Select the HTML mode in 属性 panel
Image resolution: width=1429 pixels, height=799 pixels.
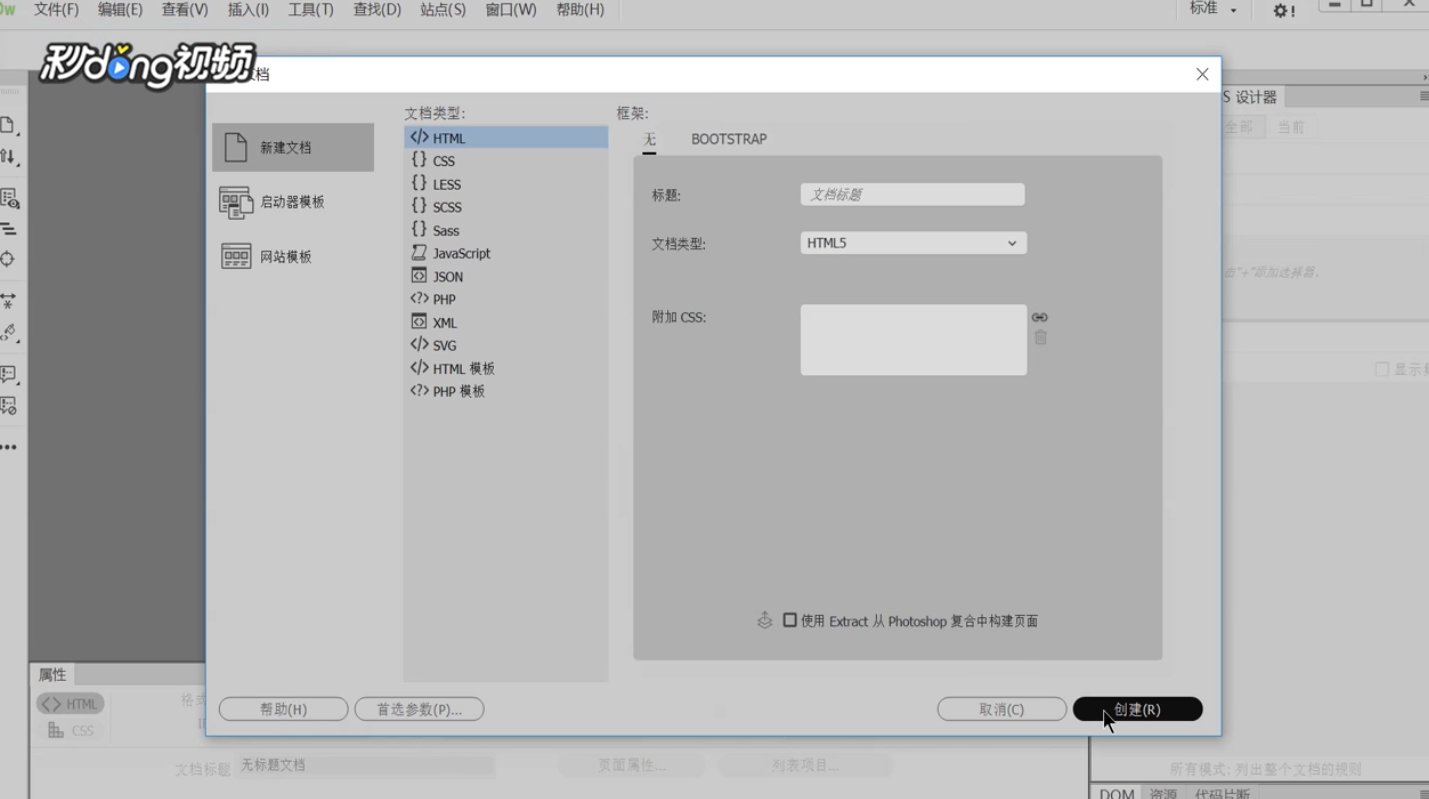pyautogui.click(x=71, y=704)
